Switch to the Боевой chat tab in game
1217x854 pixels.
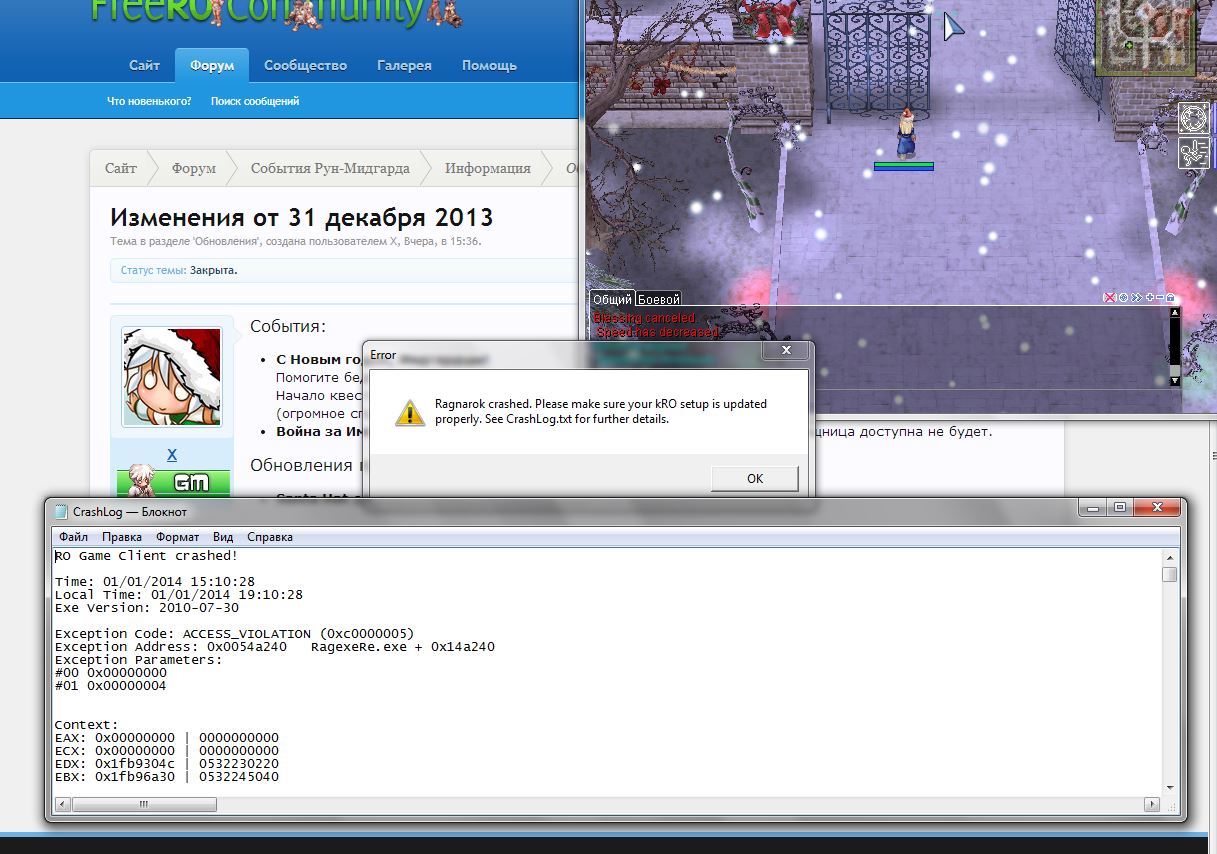click(x=659, y=299)
